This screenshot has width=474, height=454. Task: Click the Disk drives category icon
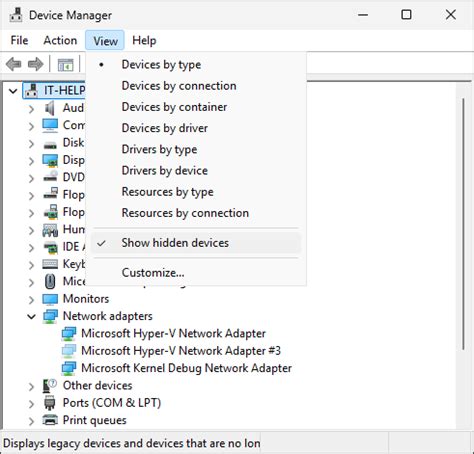[50, 145]
